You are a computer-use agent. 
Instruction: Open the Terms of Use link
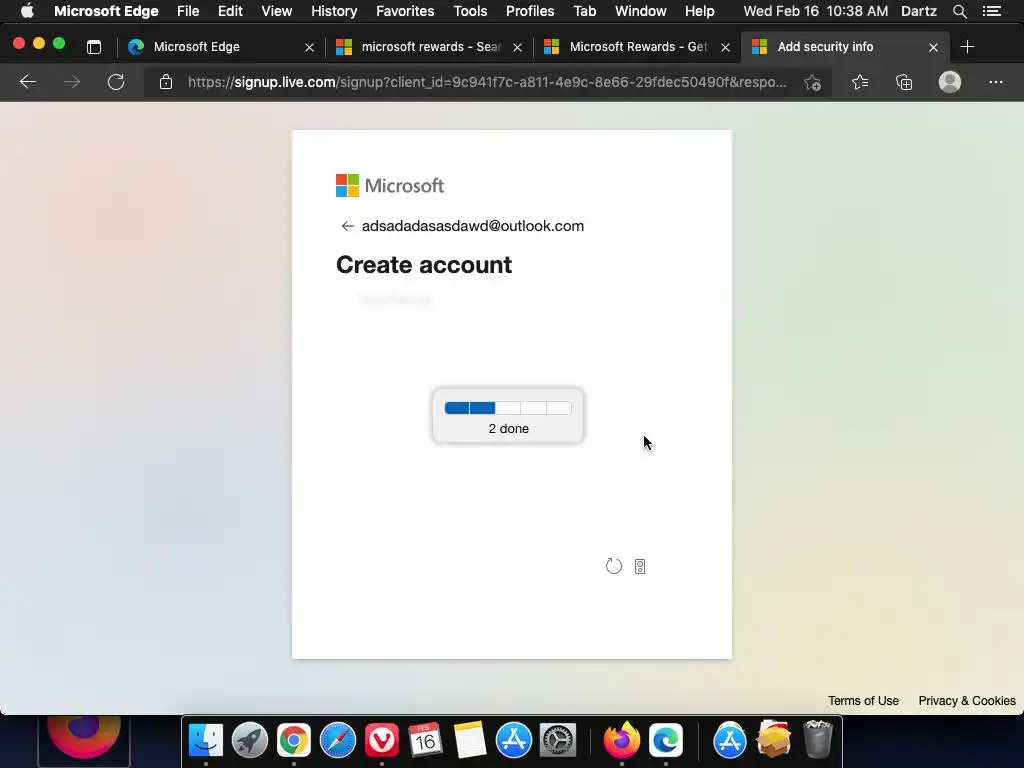click(x=863, y=701)
